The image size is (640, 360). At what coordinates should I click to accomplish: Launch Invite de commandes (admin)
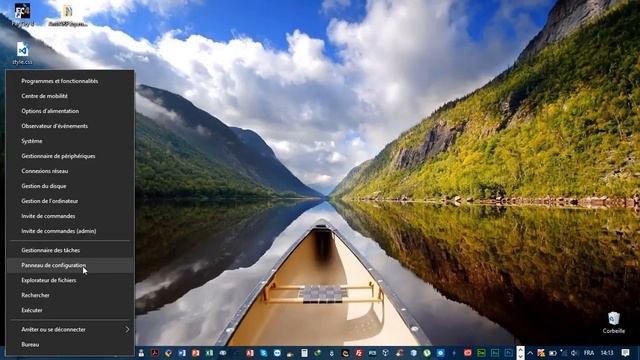point(70,231)
